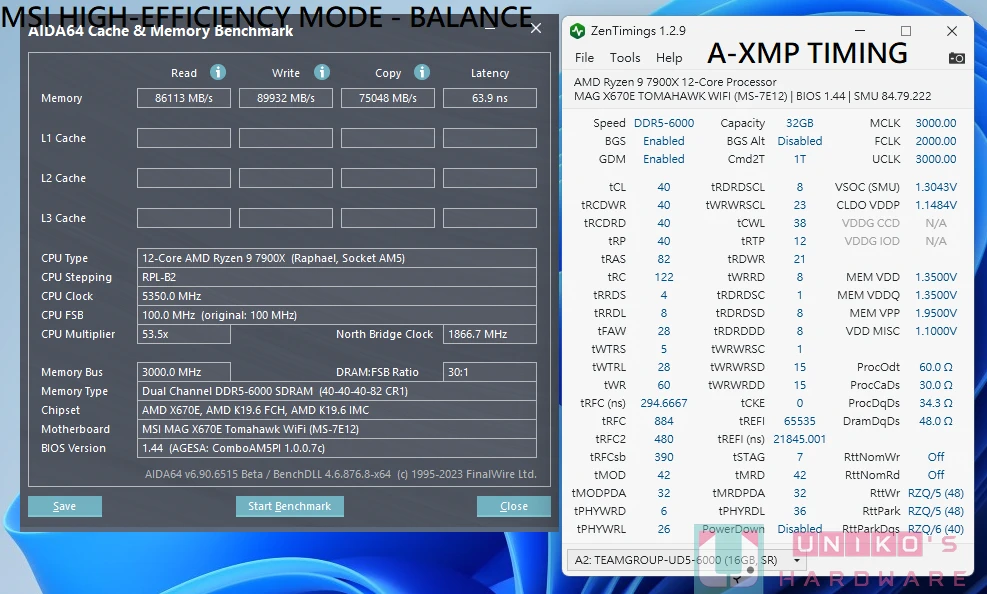Click the ProcOdt value 60.0 Ω
The image size is (987, 594).
tap(935, 367)
